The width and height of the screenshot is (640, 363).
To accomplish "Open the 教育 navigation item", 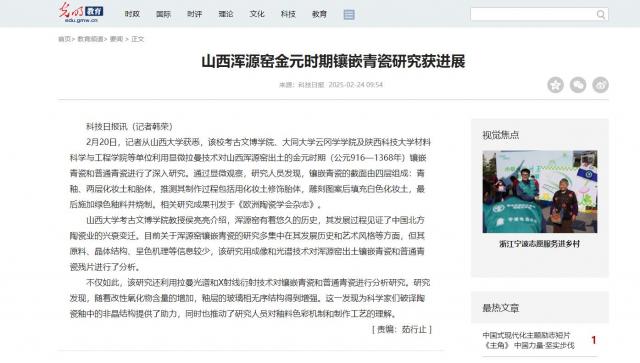I will [x=319, y=14].
